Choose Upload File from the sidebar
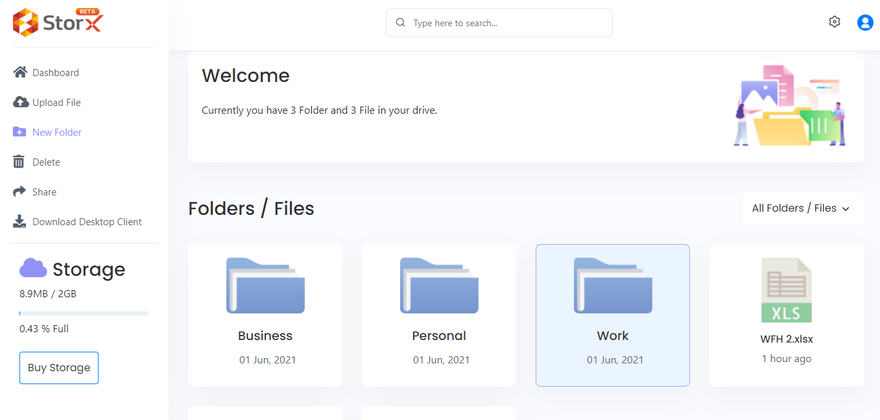Viewport: 880px width, 420px height. (57, 103)
